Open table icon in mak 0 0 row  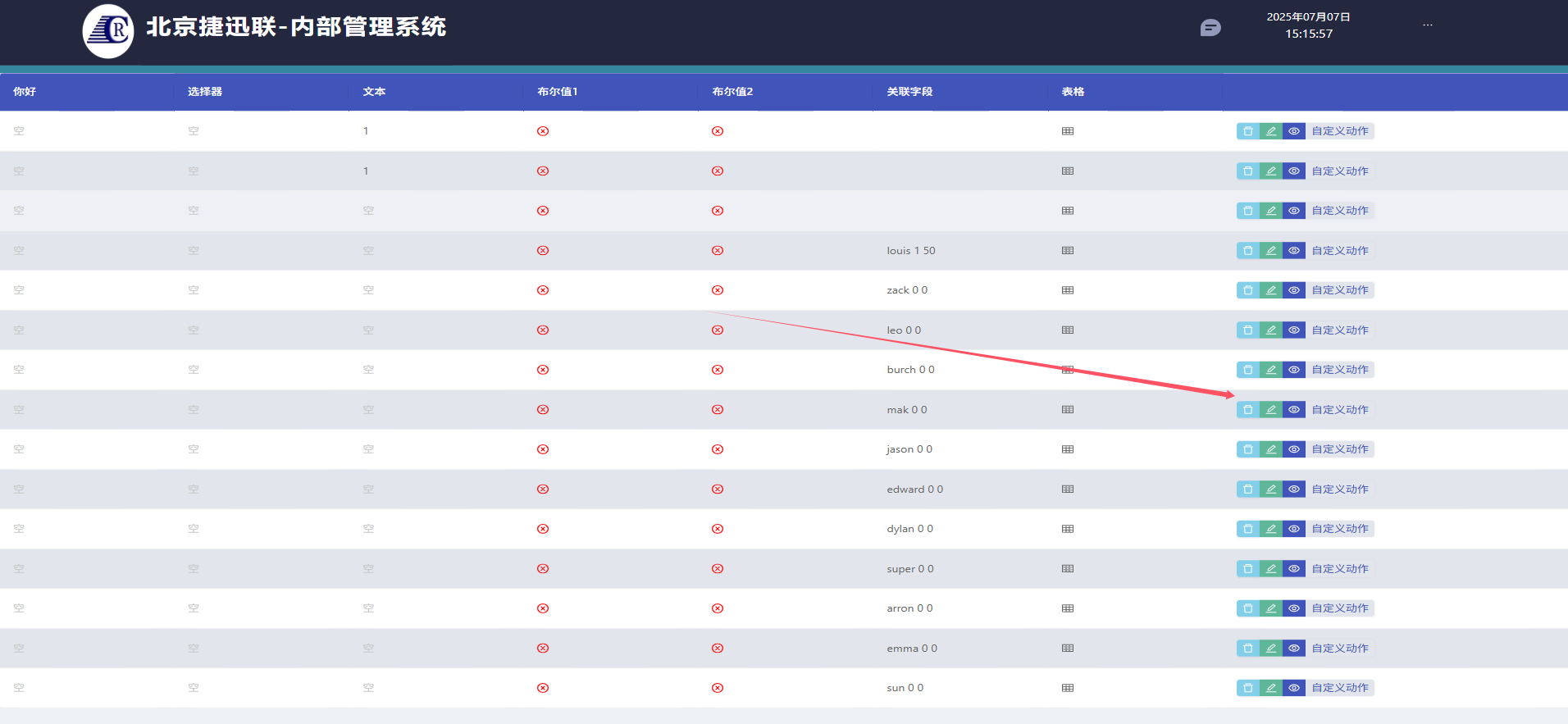pyautogui.click(x=1068, y=410)
